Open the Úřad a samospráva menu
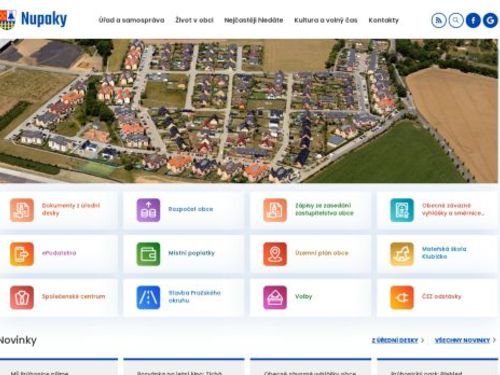This screenshot has height=375, width=500. tap(131, 20)
